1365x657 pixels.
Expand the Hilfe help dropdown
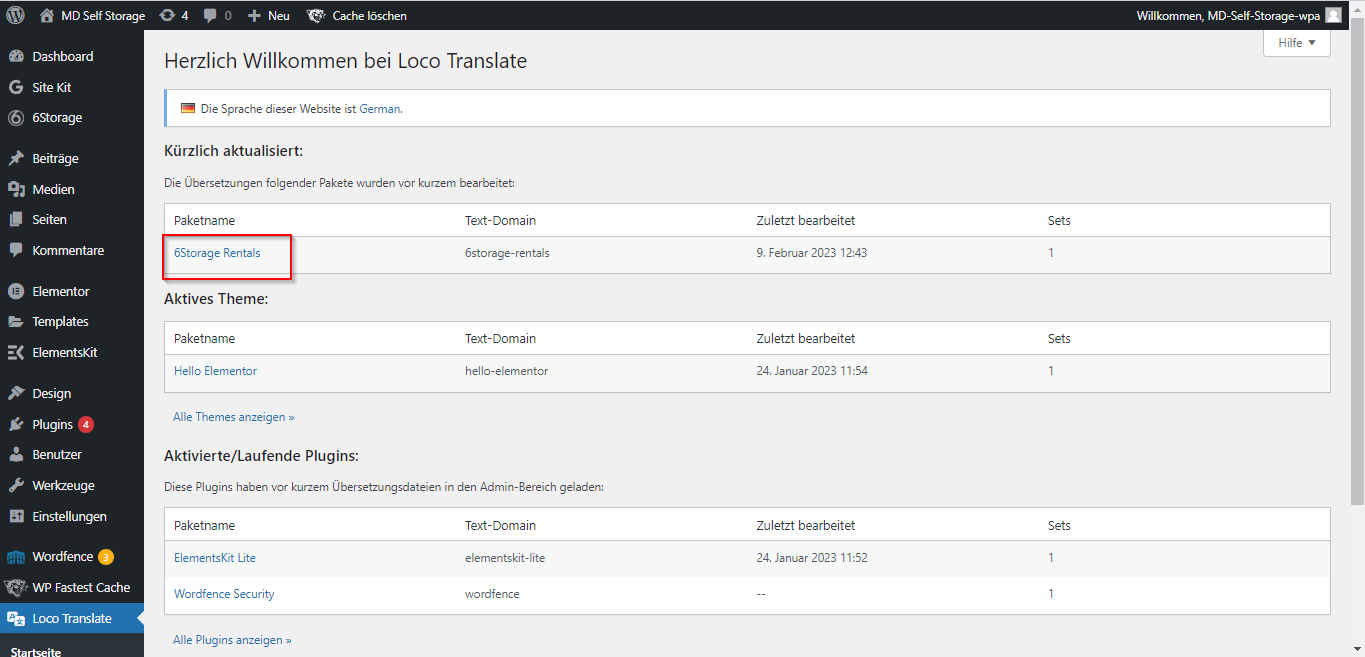pos(1297,43)
